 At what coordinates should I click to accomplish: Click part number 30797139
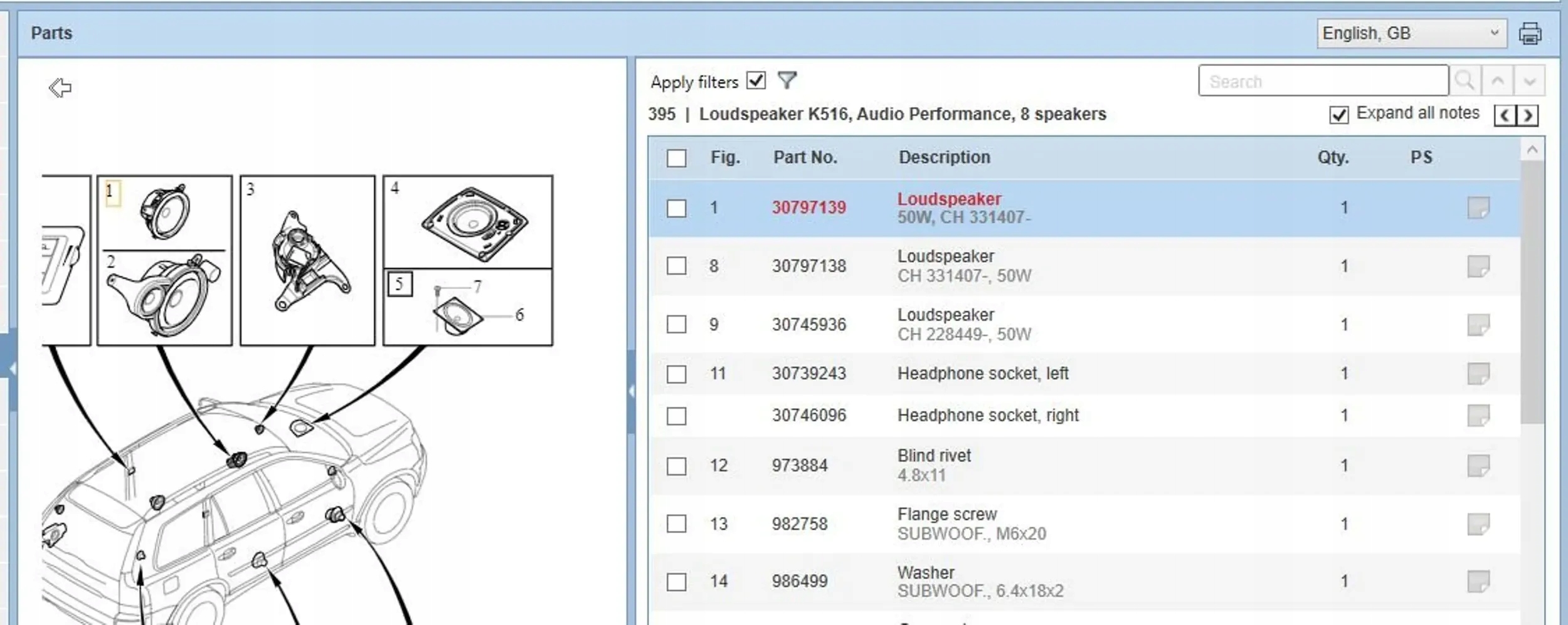pos(808,207)
